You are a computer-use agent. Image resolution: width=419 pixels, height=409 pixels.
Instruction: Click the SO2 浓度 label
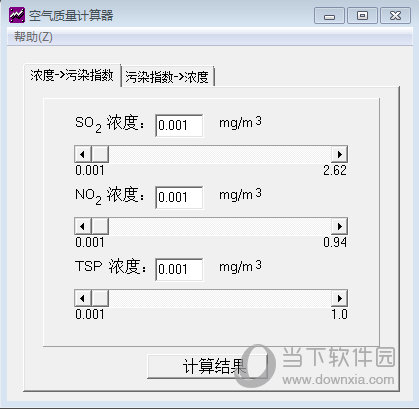click(110, 124)
